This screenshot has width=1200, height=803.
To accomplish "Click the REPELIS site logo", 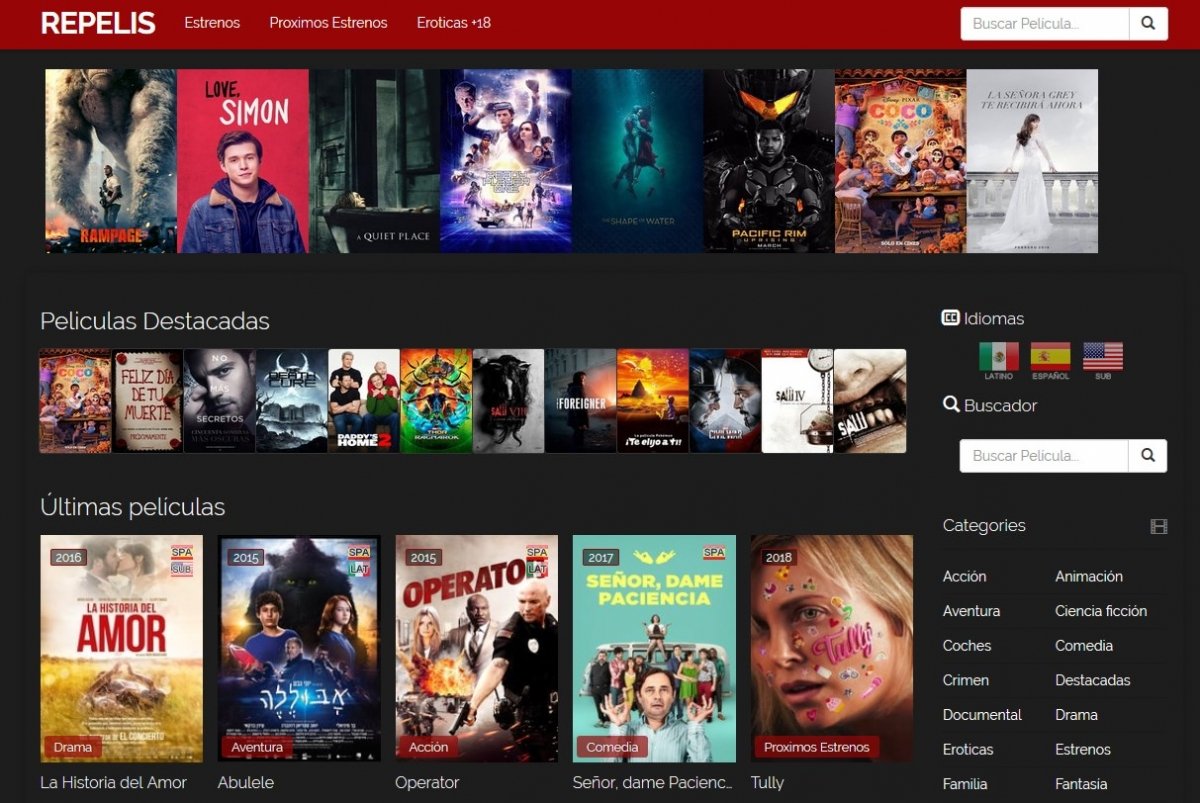I will click(x=98, y=23).
